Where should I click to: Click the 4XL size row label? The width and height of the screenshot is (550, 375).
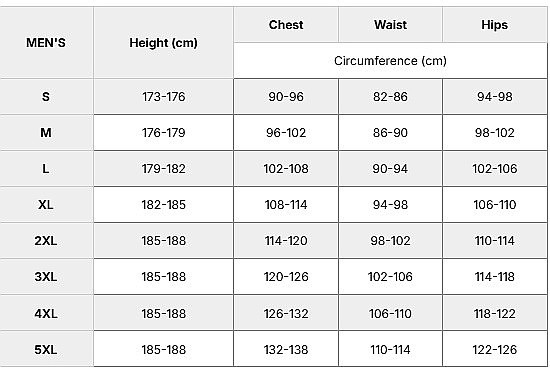46,313
